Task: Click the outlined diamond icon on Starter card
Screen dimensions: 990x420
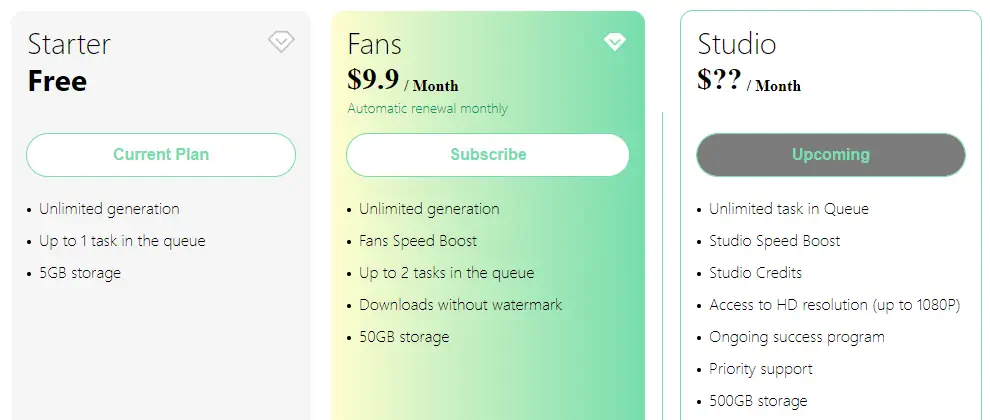Action: point(281,42)
